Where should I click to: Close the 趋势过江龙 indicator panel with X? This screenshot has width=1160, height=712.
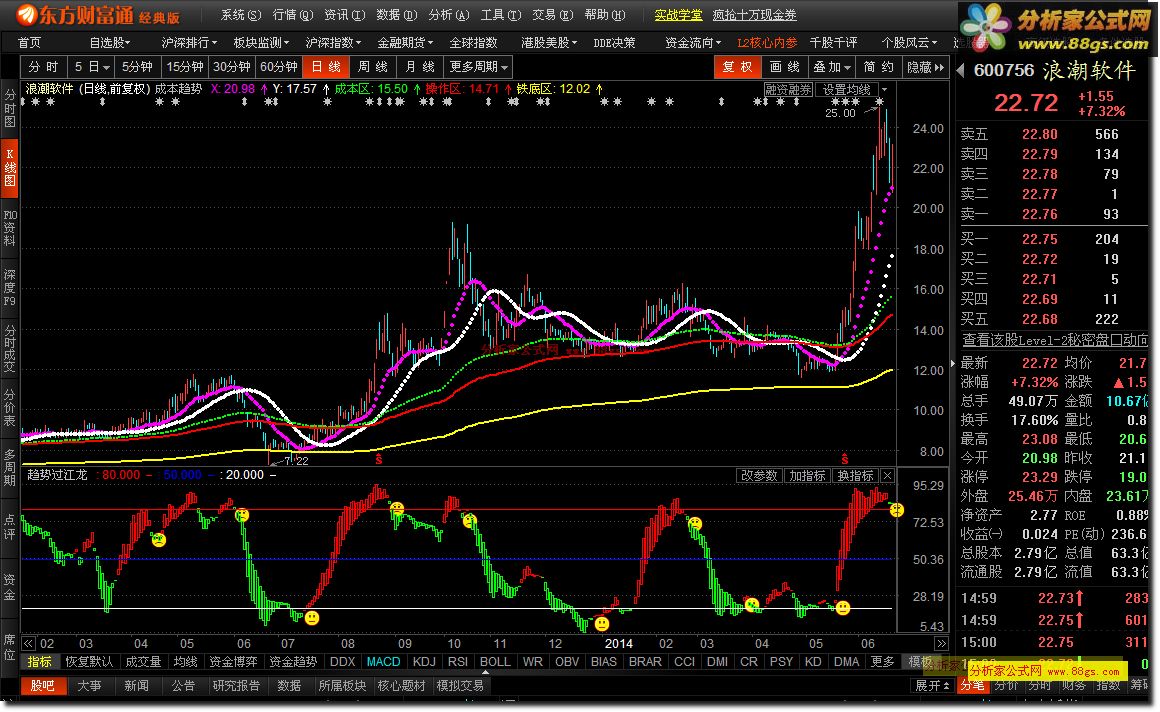coord(887,475)
